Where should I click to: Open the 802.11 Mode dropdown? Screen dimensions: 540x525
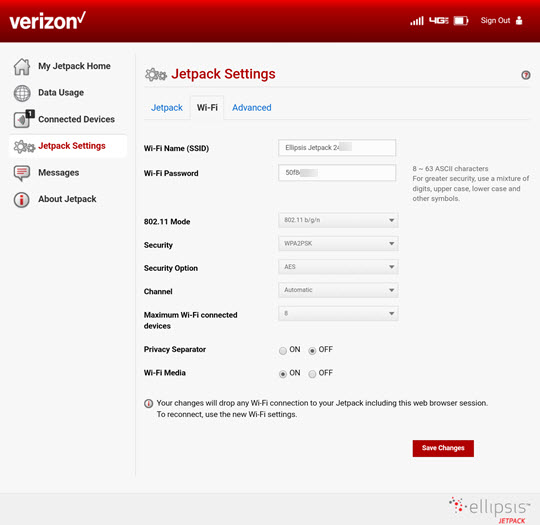tap(338, 220)
